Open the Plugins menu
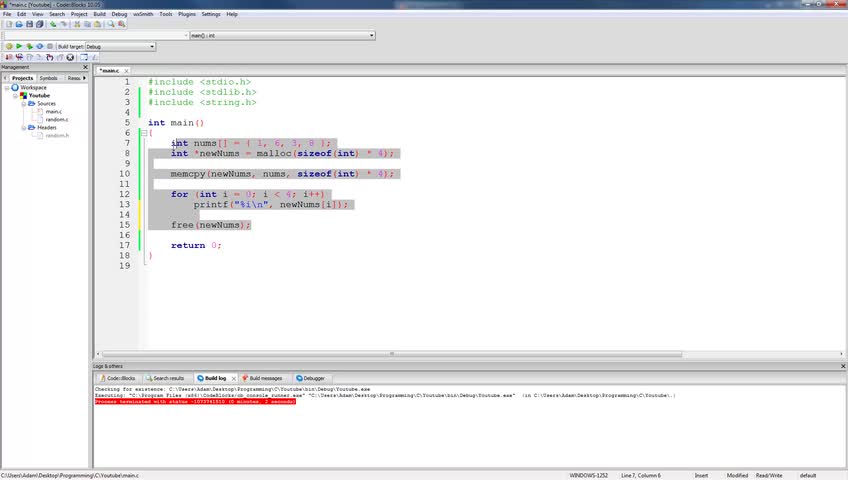 [x=187, y=14]
